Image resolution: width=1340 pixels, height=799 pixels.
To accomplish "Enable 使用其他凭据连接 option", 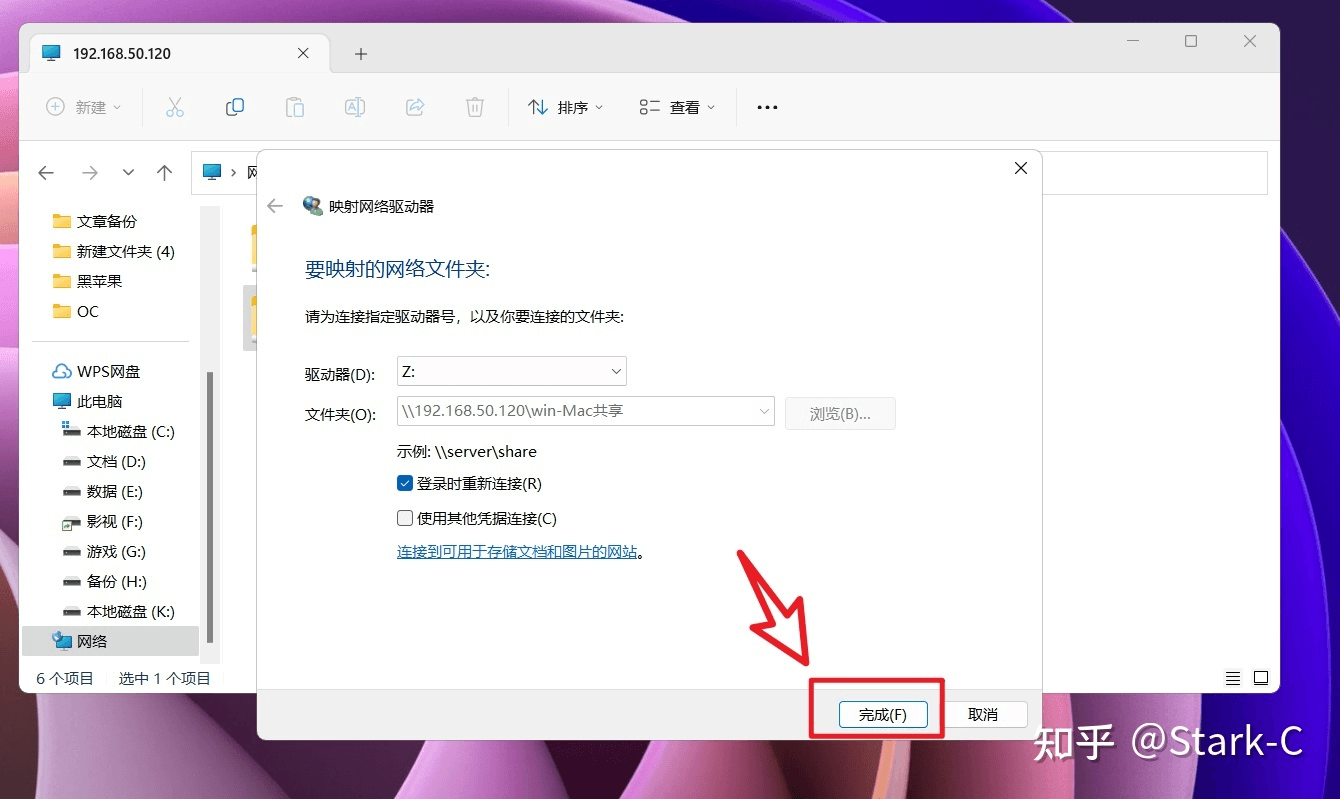I will pos(405,517).
